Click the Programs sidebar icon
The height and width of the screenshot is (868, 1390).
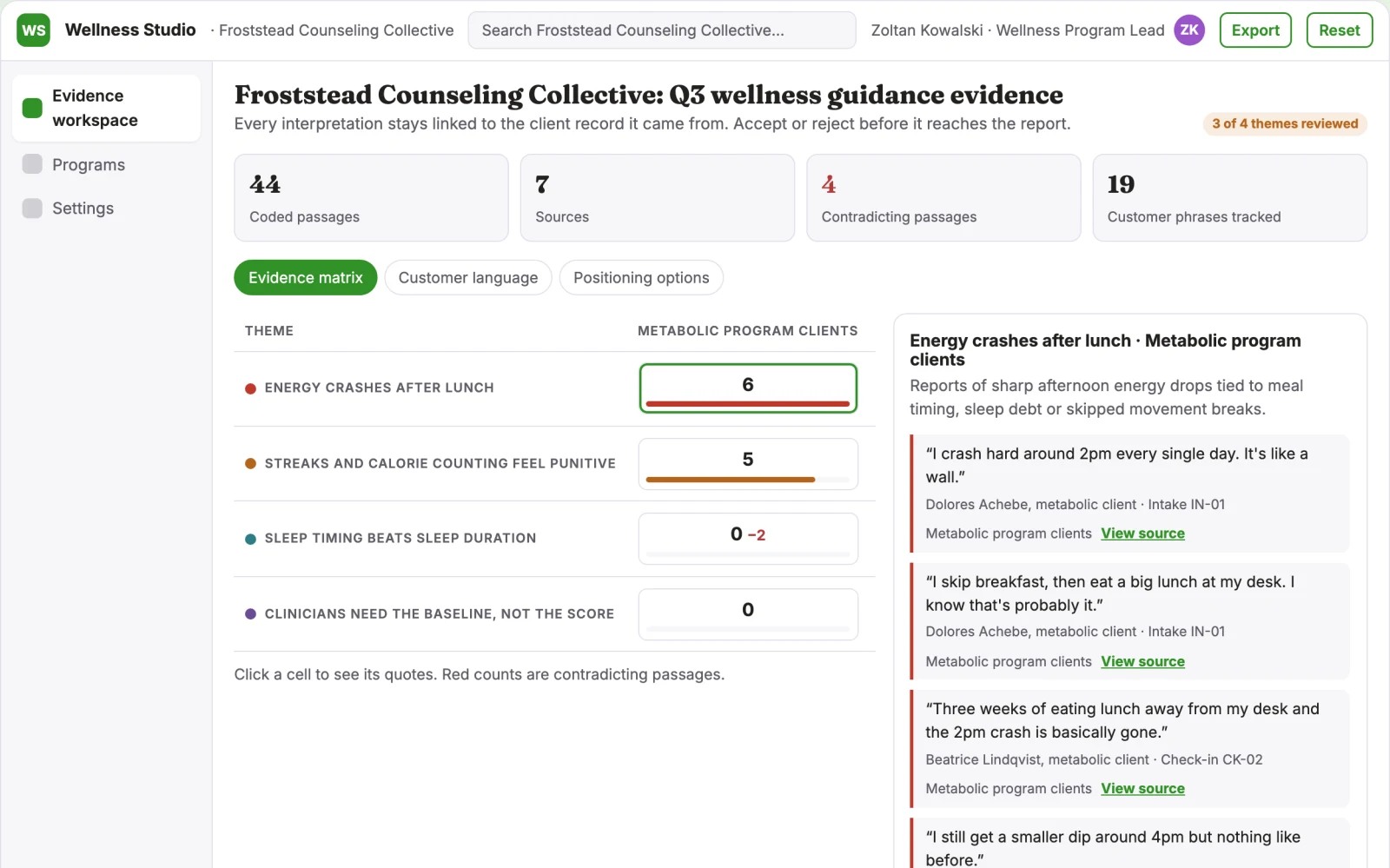[x=32, y=164]
